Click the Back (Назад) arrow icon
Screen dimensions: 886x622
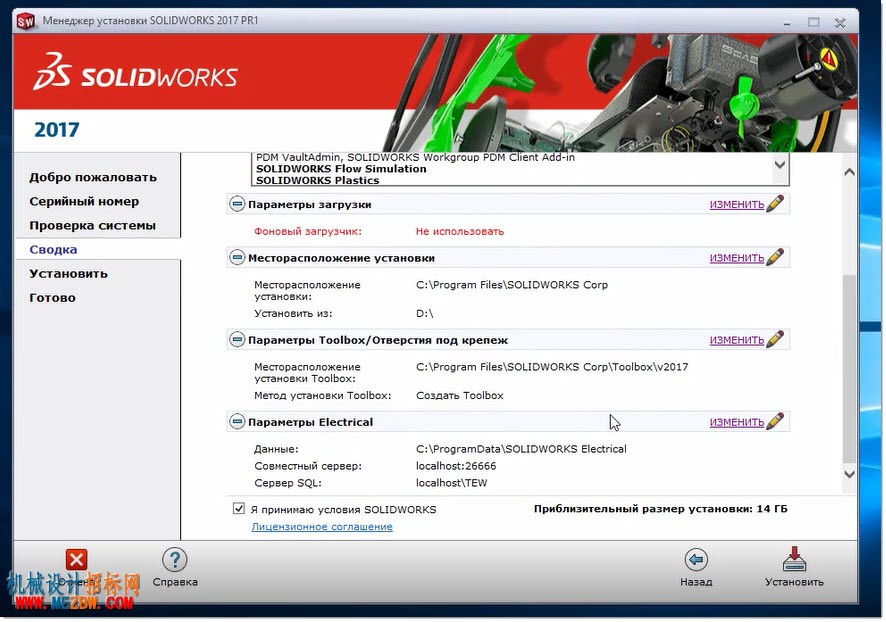[697, 560]
